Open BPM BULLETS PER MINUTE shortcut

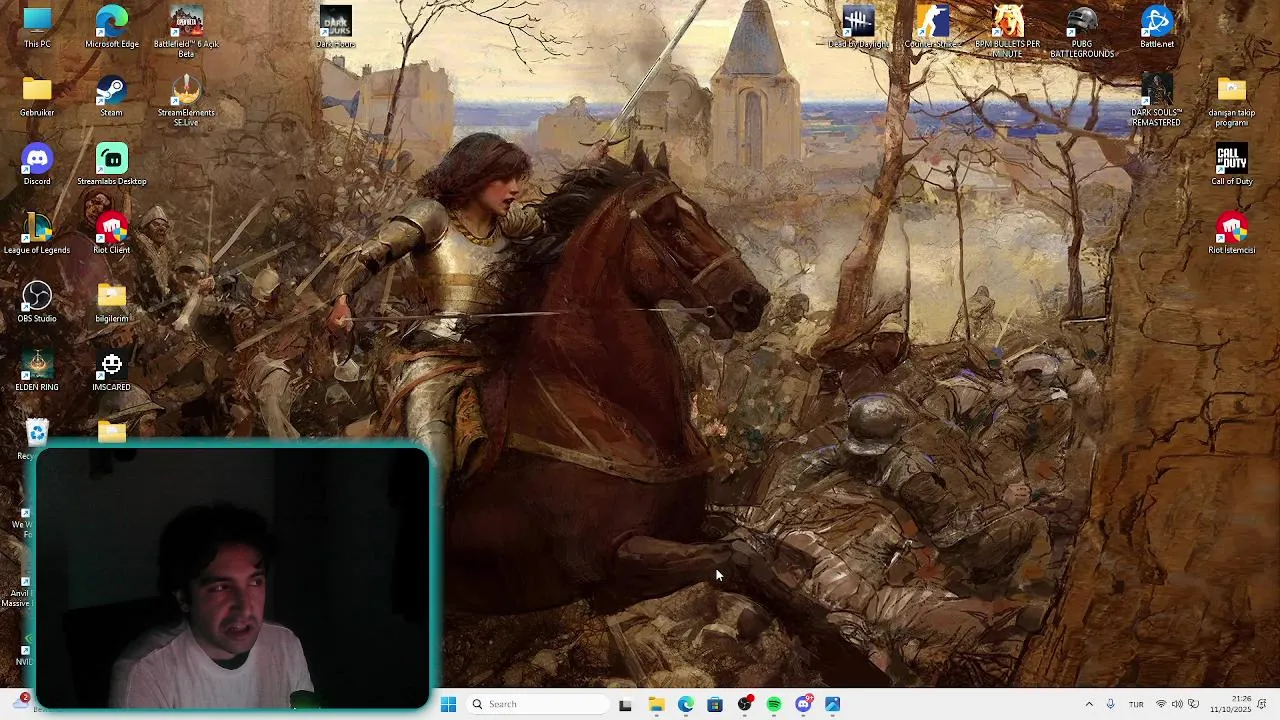(1007, 31)
